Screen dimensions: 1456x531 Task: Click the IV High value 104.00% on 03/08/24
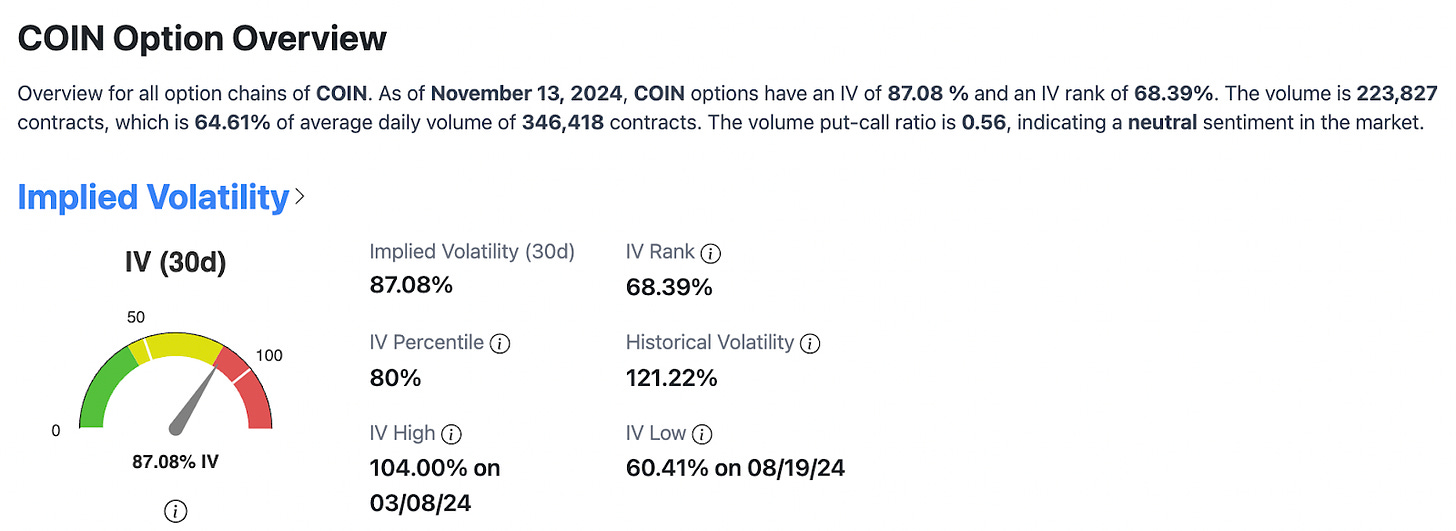[435, 482]
